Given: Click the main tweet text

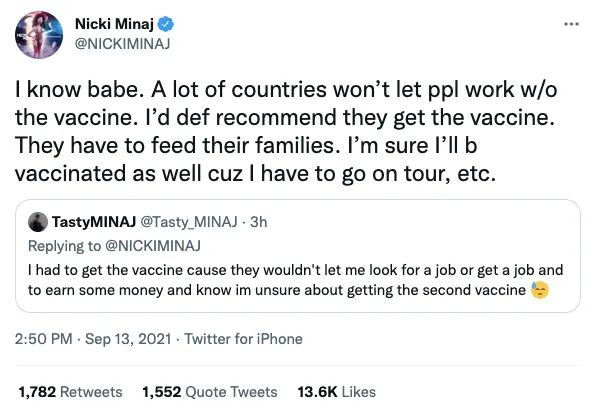Looking at the screenshot, I should [x=286, y=132].
